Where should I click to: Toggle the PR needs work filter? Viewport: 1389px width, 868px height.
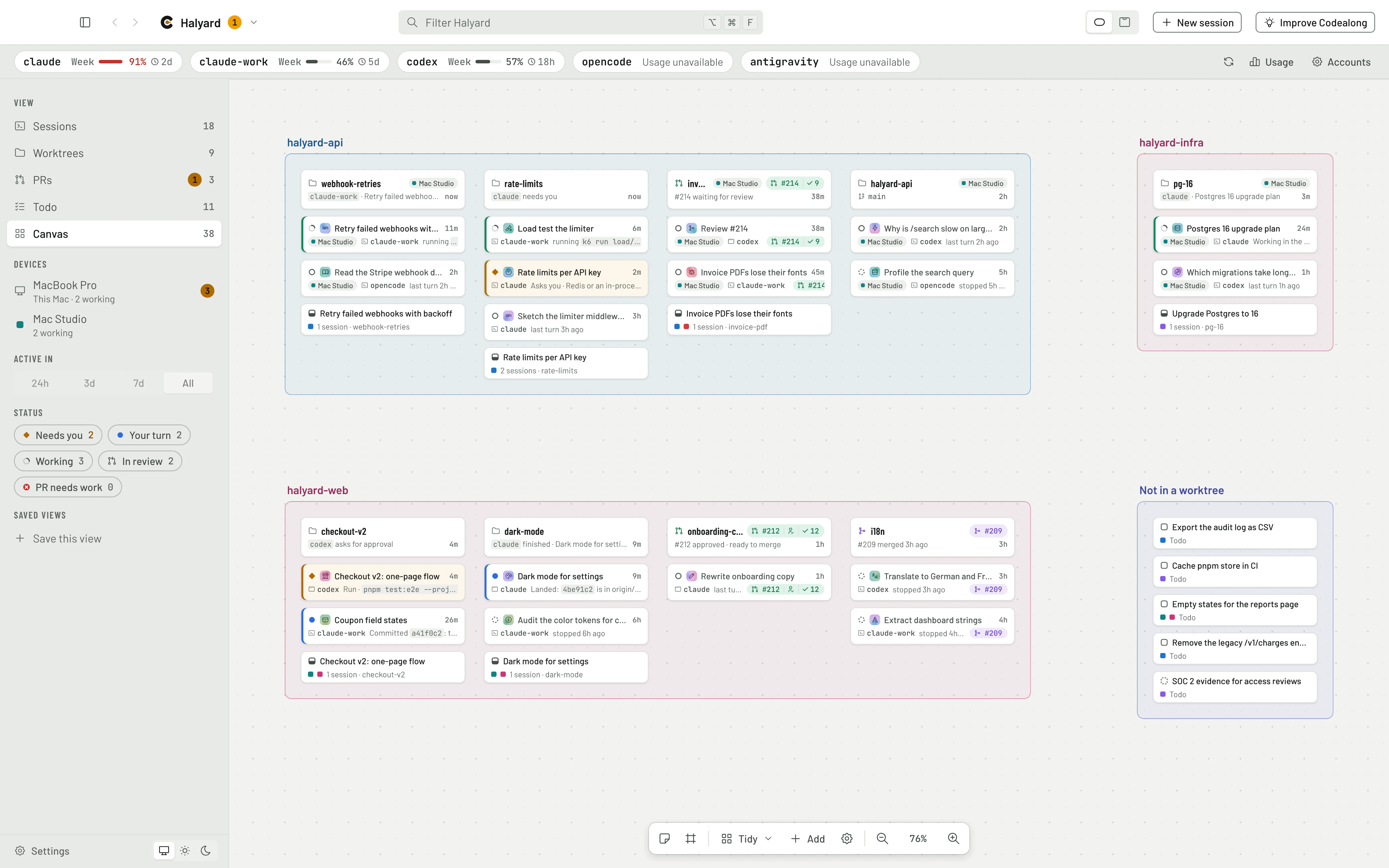point(68,488)
